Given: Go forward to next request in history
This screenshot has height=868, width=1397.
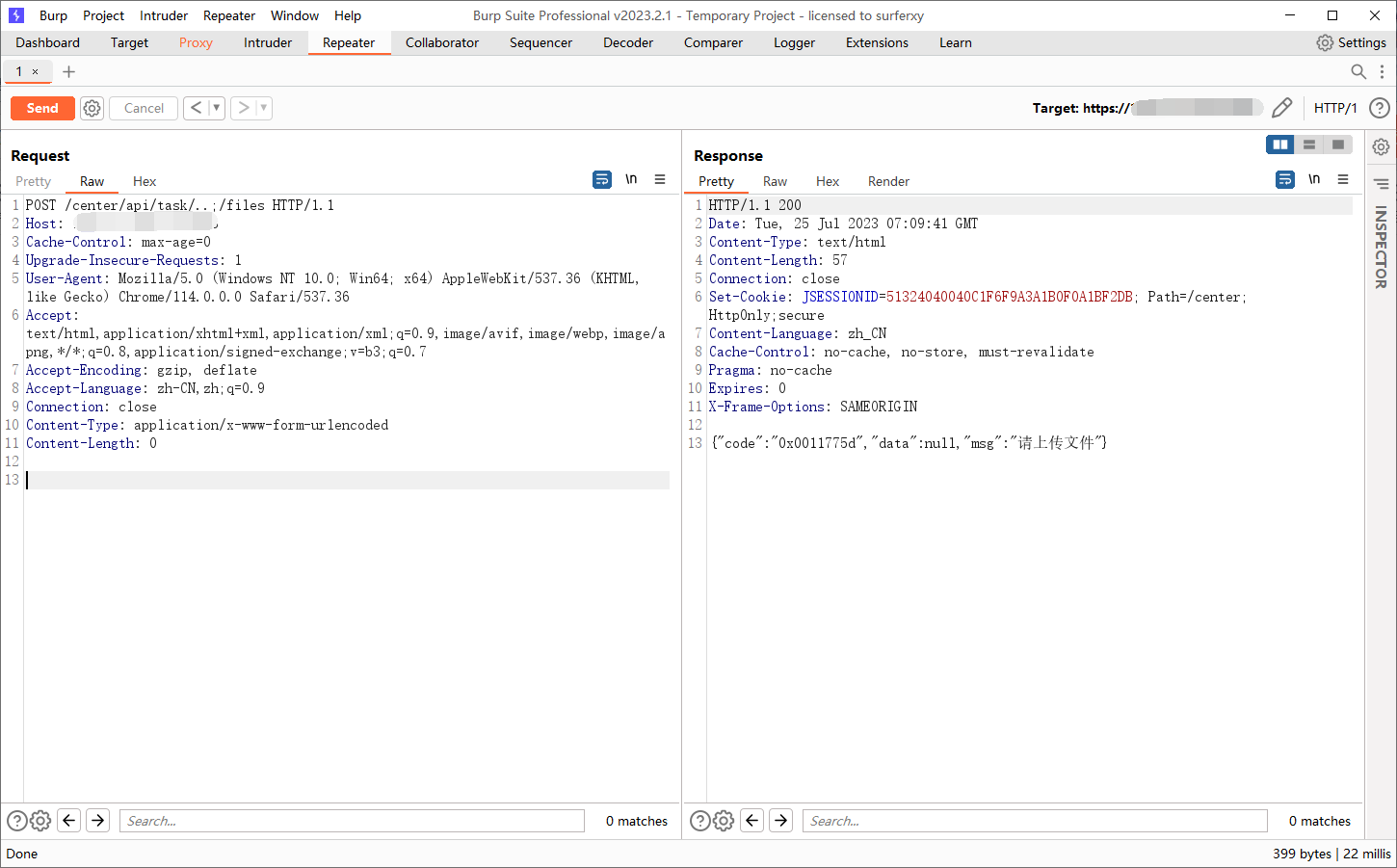Looking at the screenshot, I should pos(243,108).
